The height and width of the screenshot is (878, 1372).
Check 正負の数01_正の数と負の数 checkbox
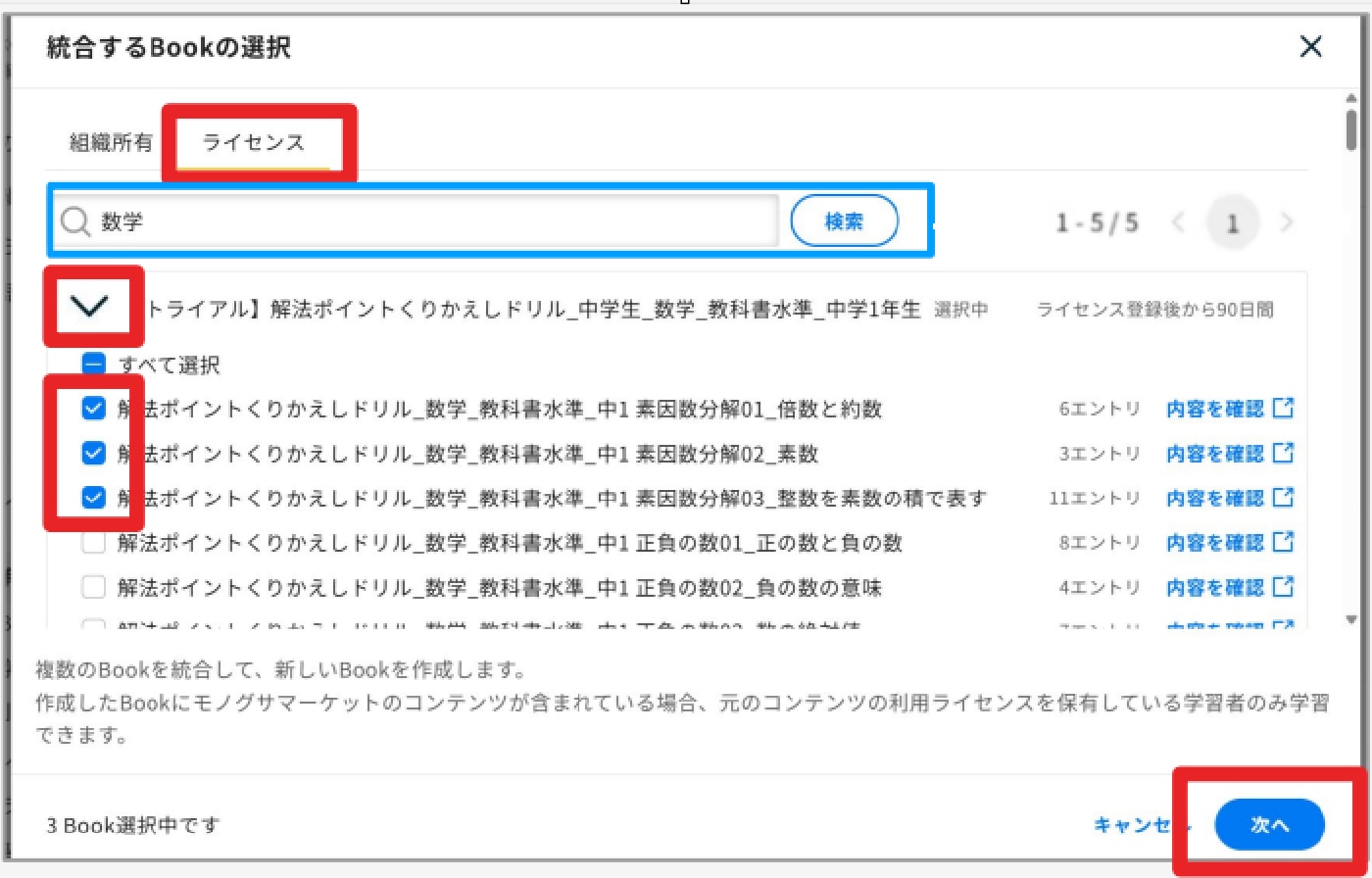click(x=93, y=542)
